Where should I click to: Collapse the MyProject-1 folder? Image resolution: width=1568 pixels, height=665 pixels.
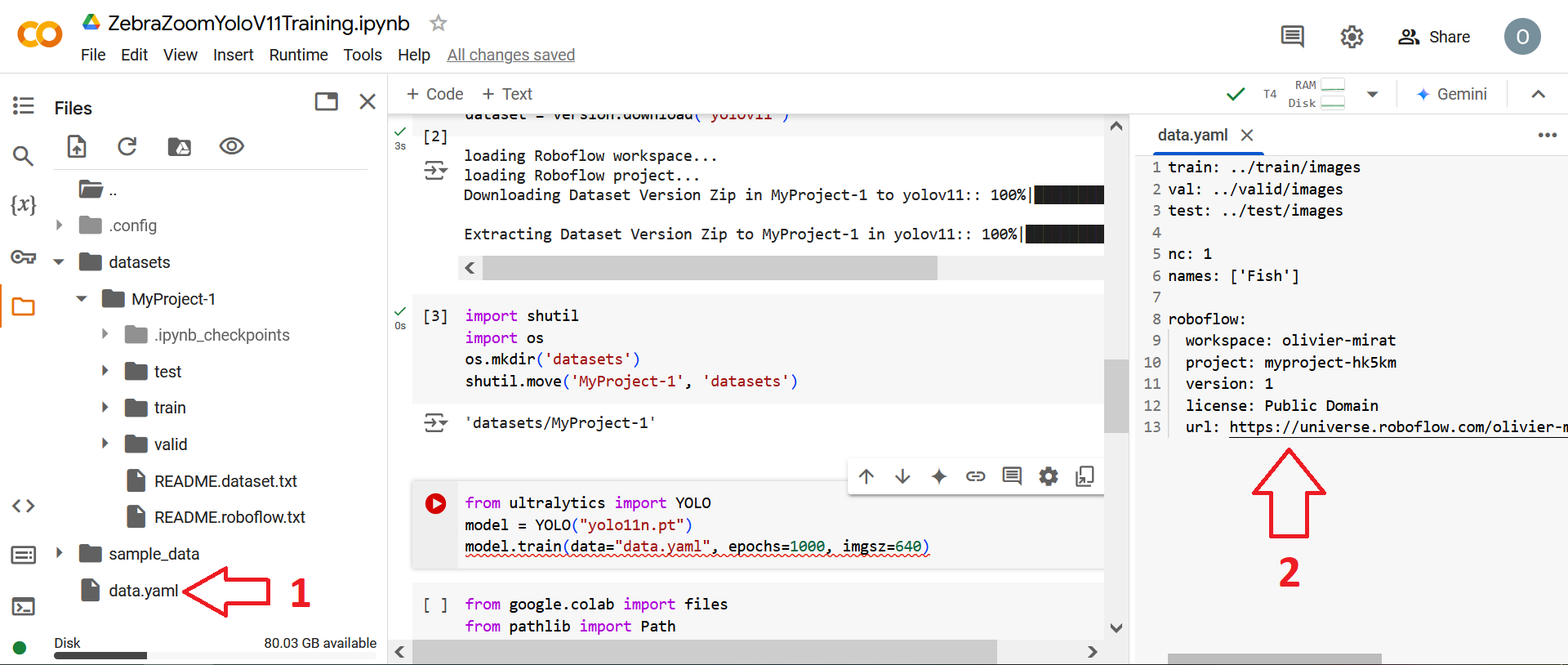point(82,299)
